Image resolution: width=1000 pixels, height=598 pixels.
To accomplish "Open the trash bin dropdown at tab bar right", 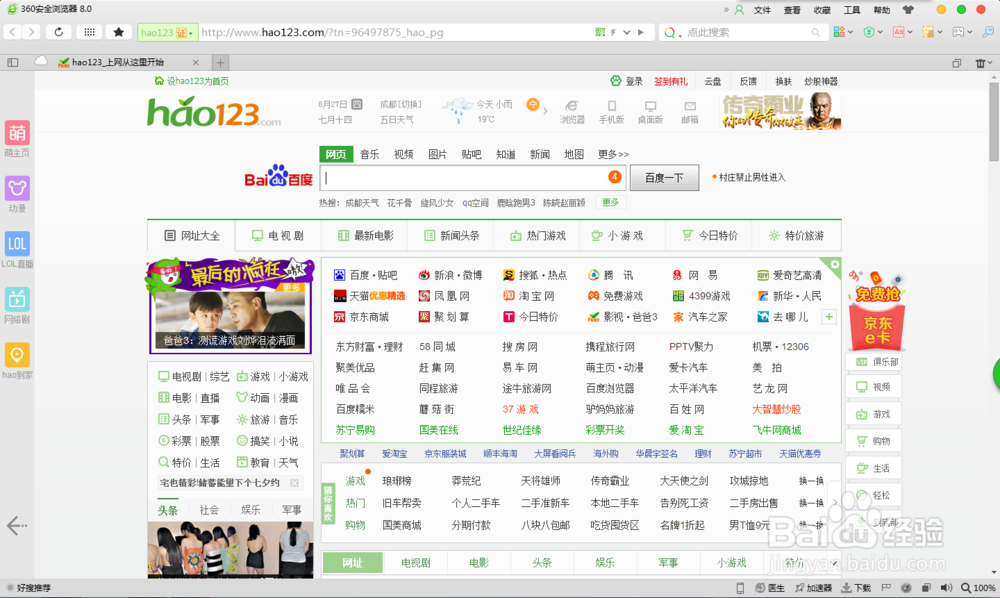I will (x=984, y=62).
